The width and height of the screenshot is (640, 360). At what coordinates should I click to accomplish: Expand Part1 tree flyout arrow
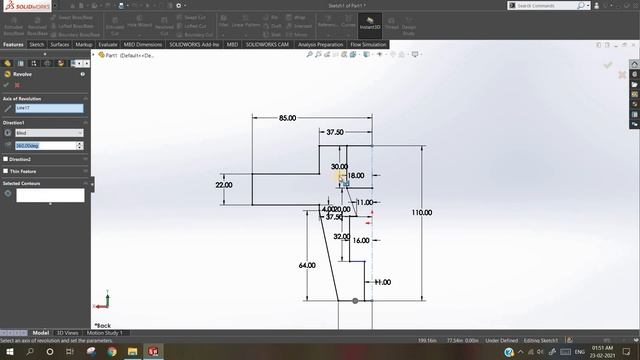[x=93, y=55]
